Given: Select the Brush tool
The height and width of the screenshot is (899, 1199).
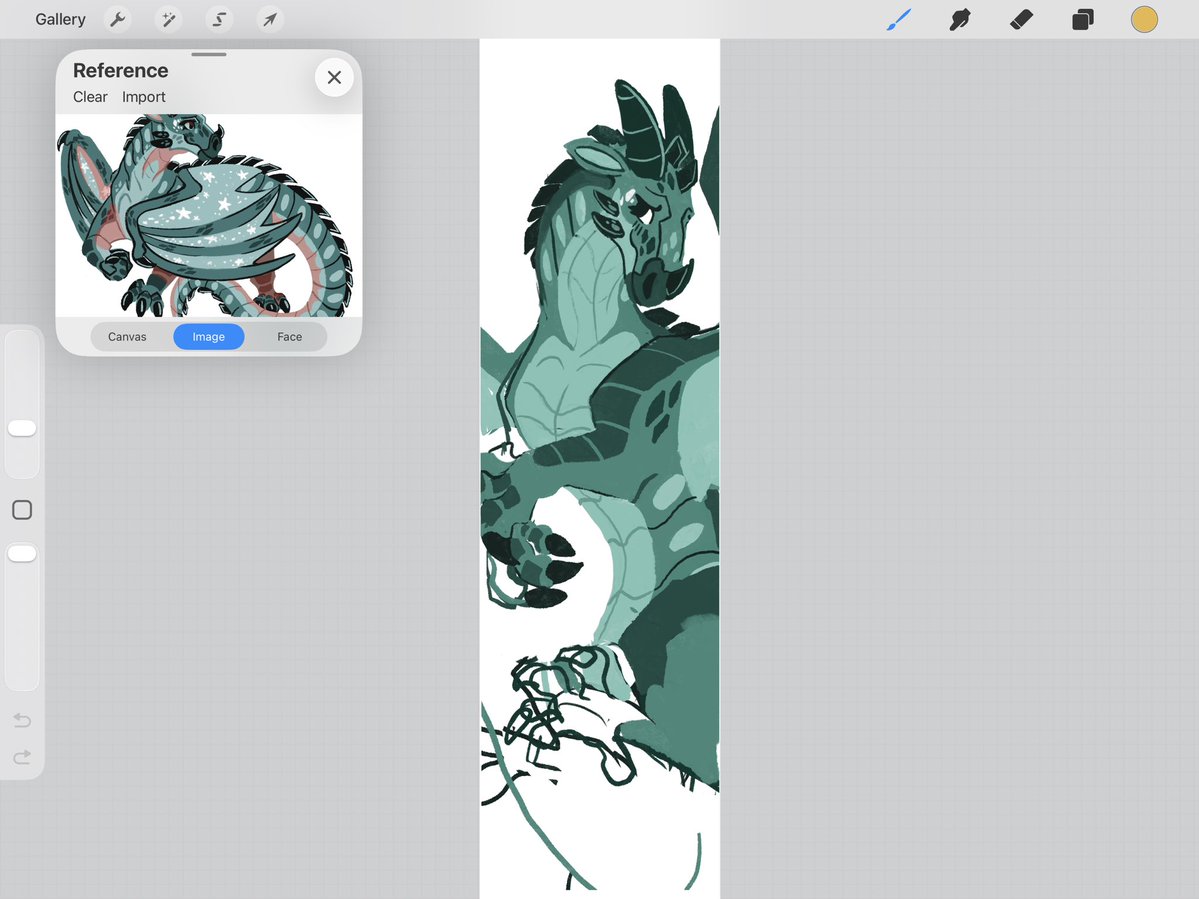Looking at the screenshot, I should pos(899,19).
